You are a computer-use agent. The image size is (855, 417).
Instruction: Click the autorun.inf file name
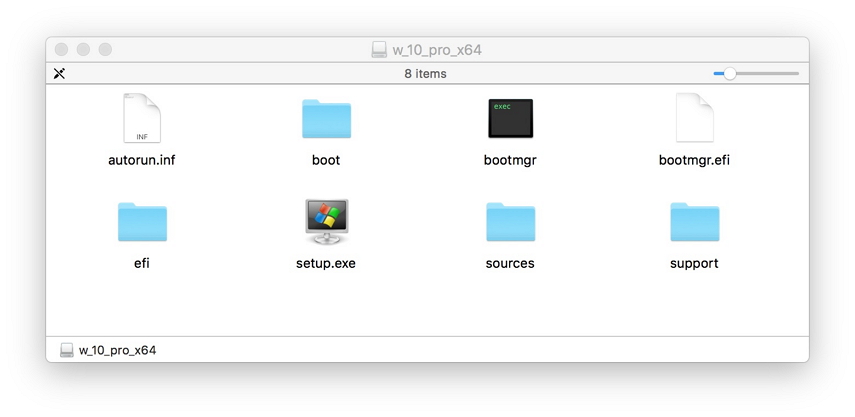(142, 160)
